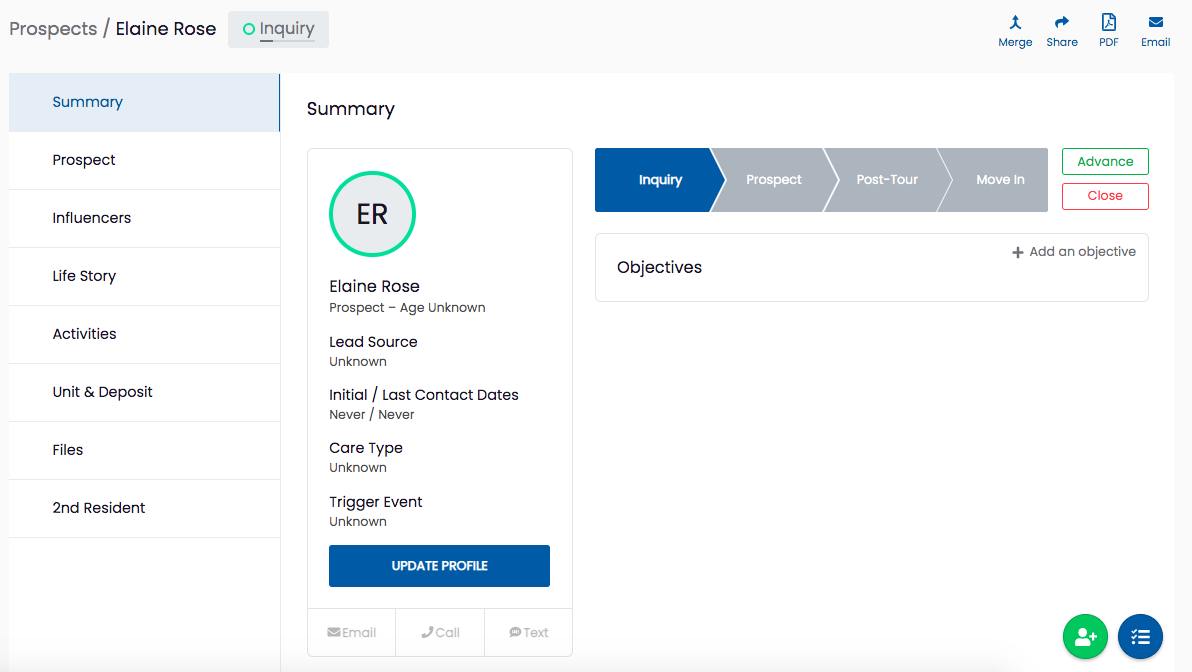This screenshot has height=672, width=1192.
Task: Click the Share arrow icon
Action: tap(1062, 22)
